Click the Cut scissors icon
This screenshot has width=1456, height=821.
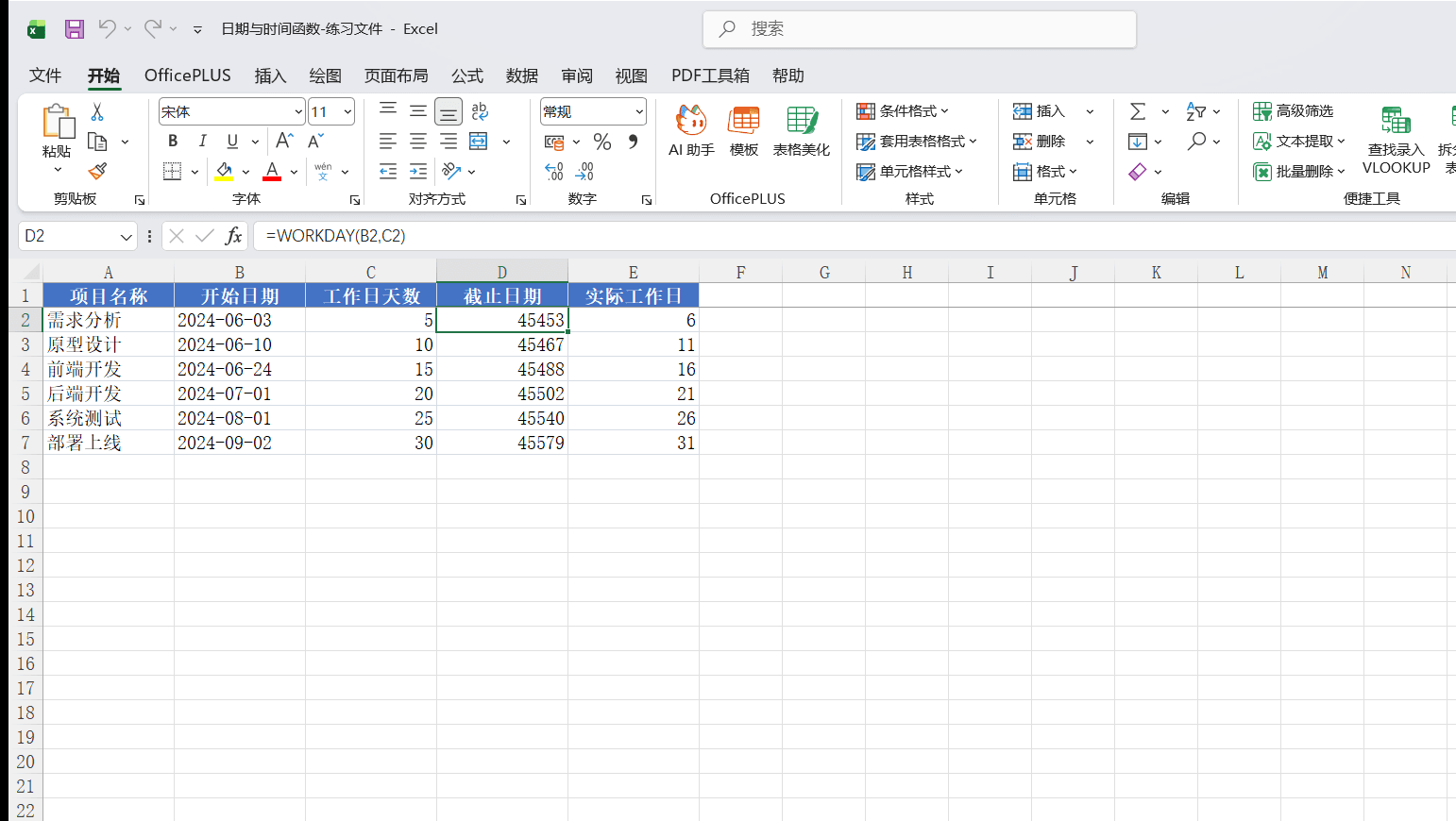tap(97, 111)
